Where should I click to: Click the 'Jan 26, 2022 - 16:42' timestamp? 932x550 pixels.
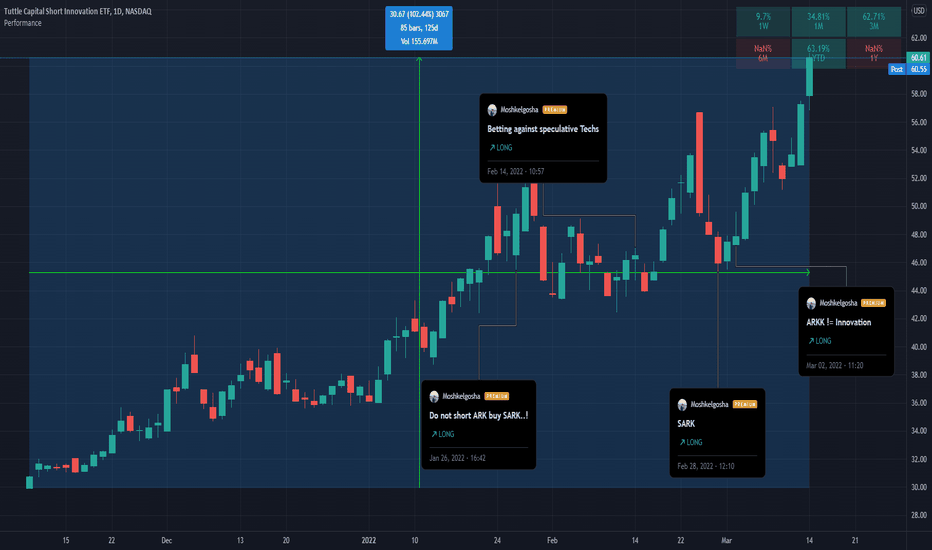(458, 458)
